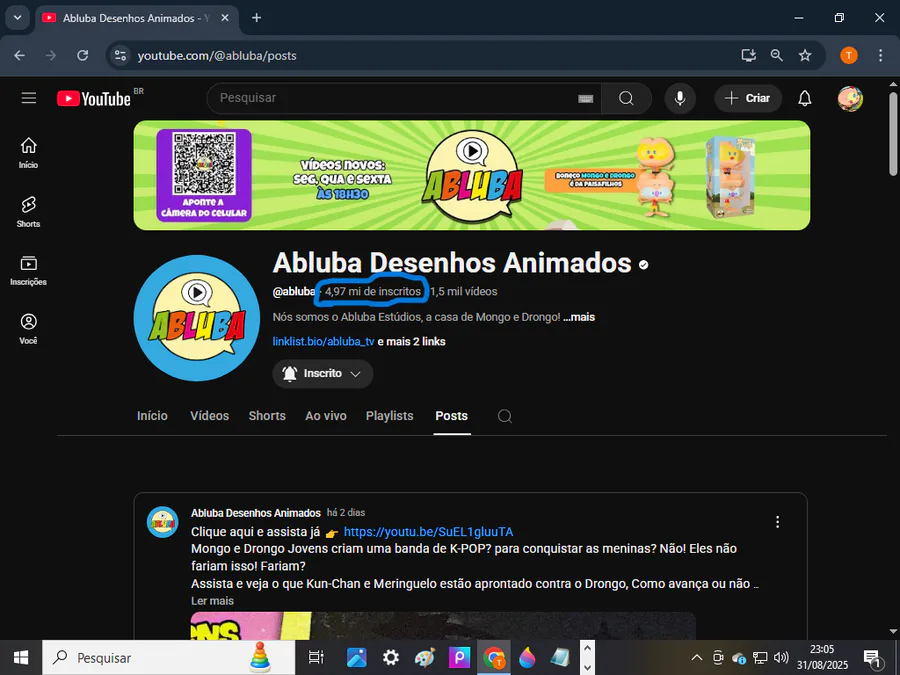Open the account avatar menu
Image resolution: width=900 pixels, height=675 pixels.
point(849,99)
